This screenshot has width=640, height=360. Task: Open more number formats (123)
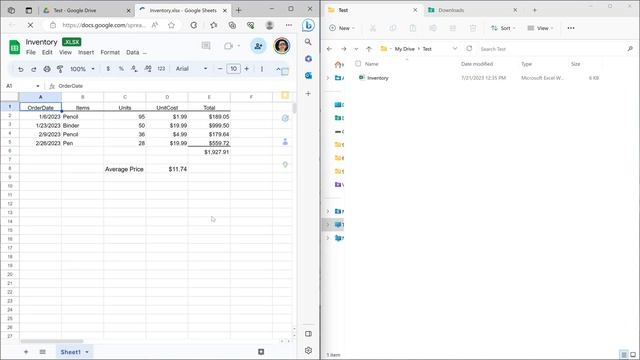pos(161,69)
